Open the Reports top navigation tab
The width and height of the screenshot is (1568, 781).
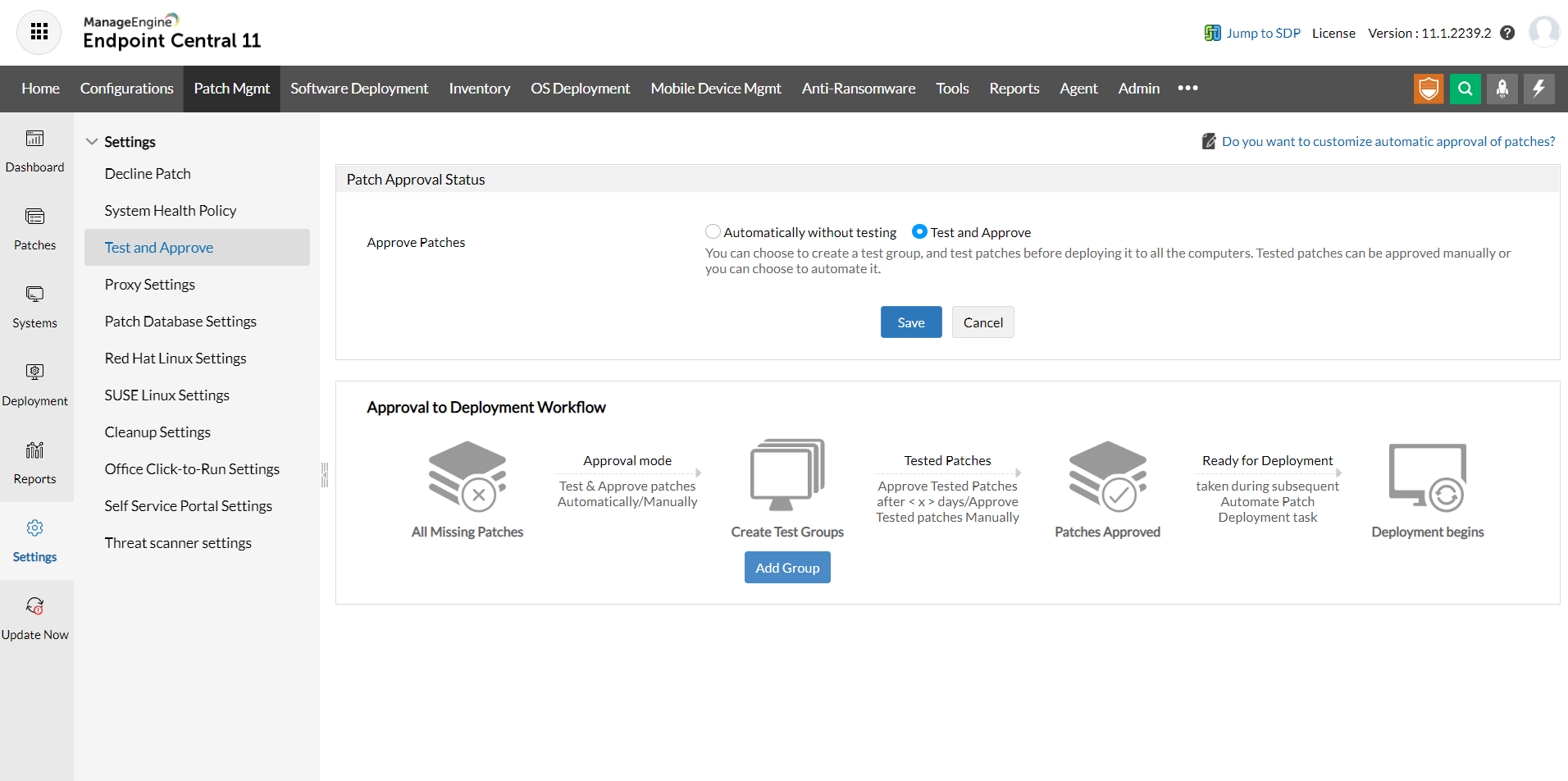click(x=1014, y=89)
